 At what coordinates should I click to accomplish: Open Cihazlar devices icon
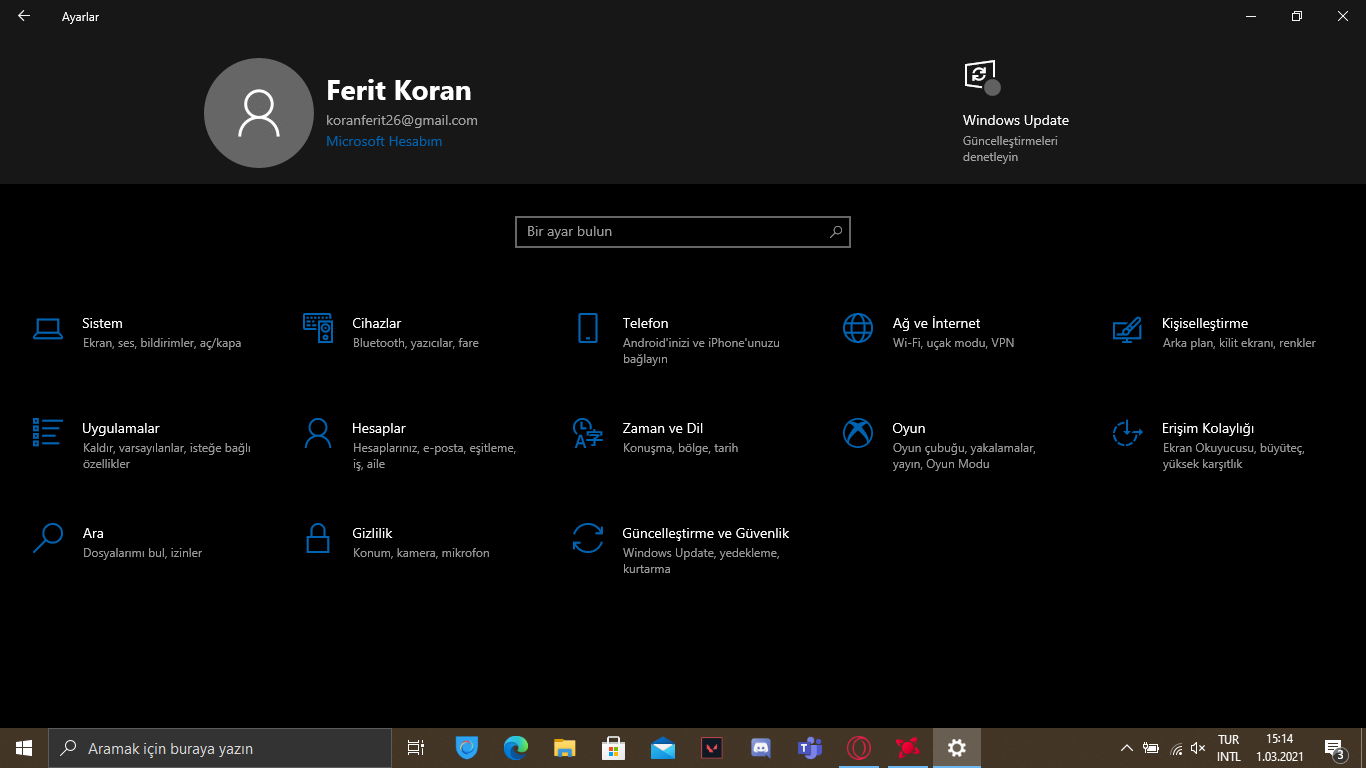point(318,328)
